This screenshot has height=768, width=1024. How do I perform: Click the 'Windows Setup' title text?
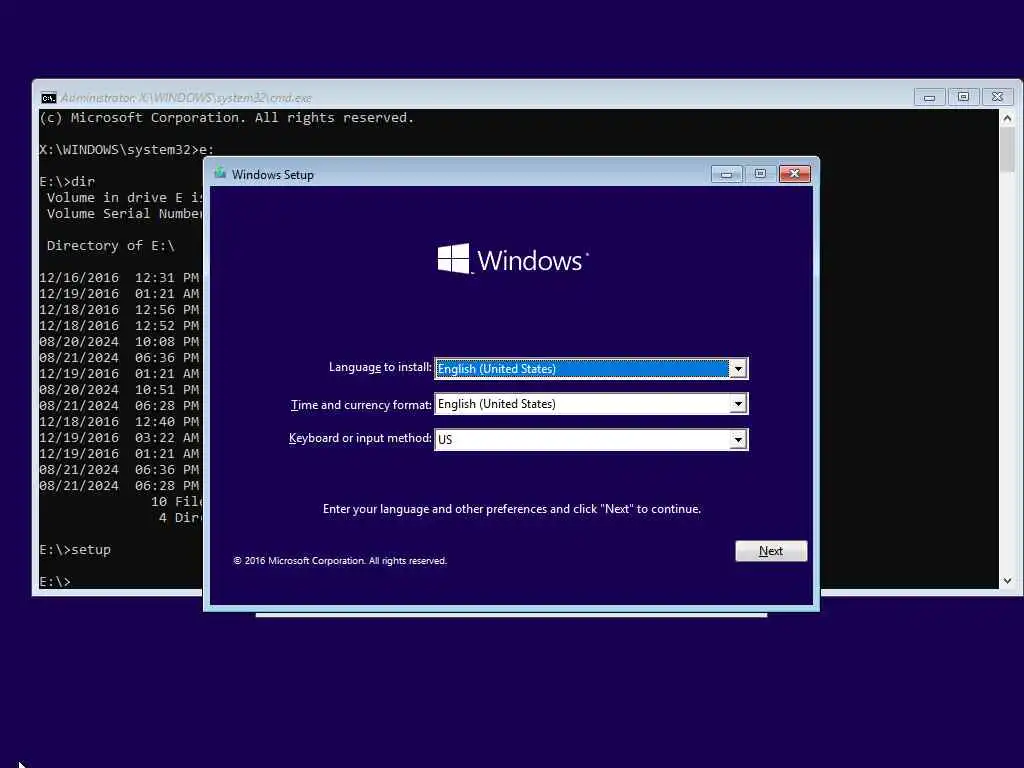273,175
